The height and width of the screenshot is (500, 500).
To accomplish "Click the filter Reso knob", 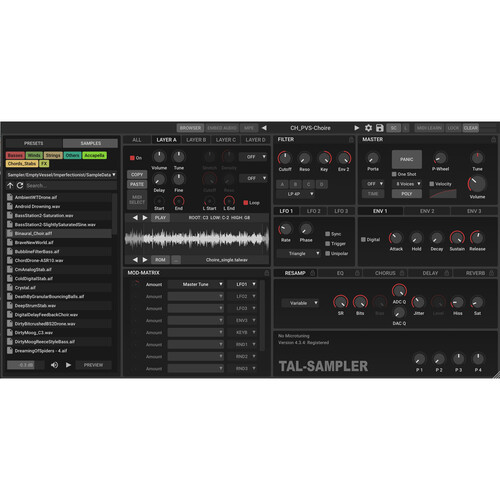I will [x=304, y=158].
